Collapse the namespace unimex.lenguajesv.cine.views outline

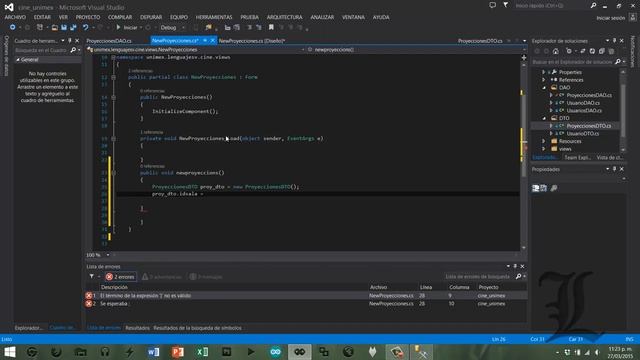click(113, 58)
